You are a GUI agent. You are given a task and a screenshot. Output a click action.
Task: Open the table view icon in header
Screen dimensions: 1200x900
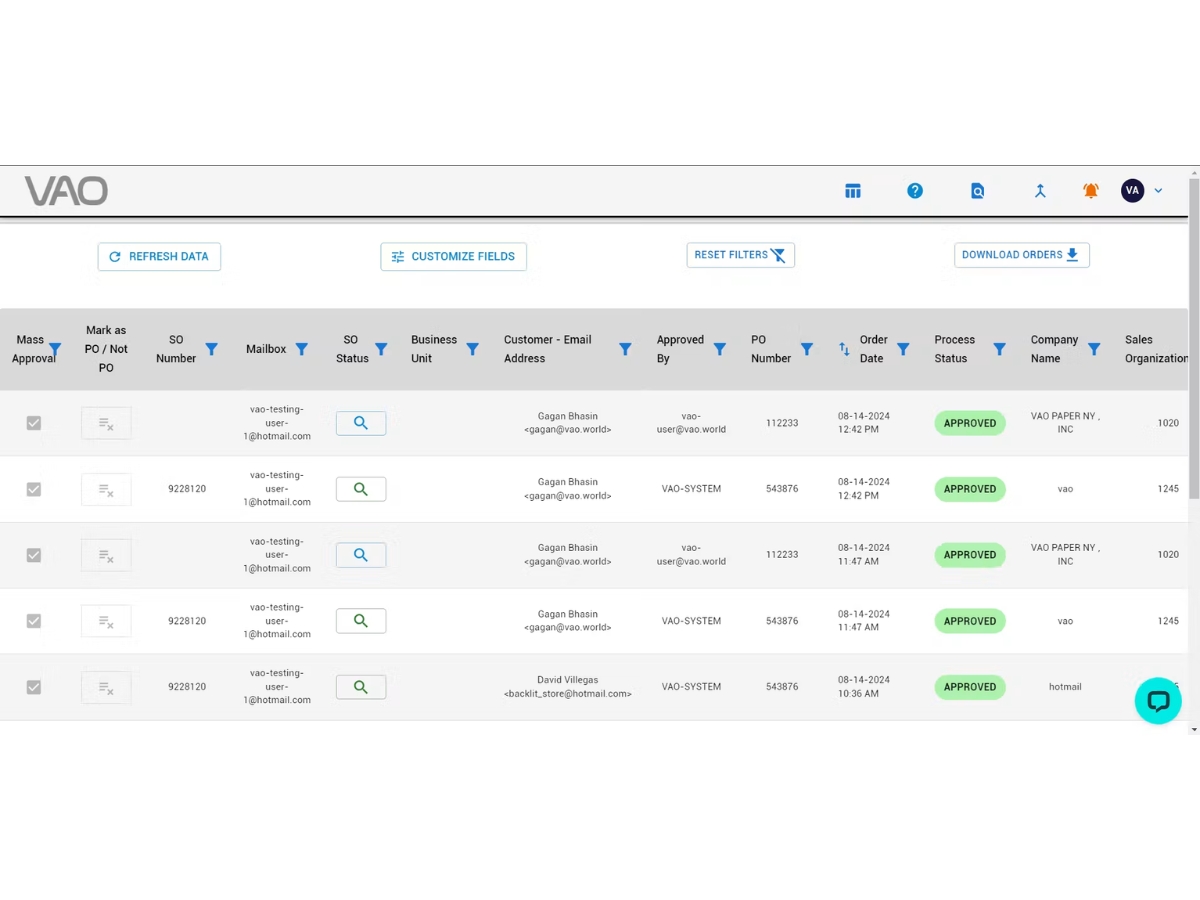click(853, 191)
